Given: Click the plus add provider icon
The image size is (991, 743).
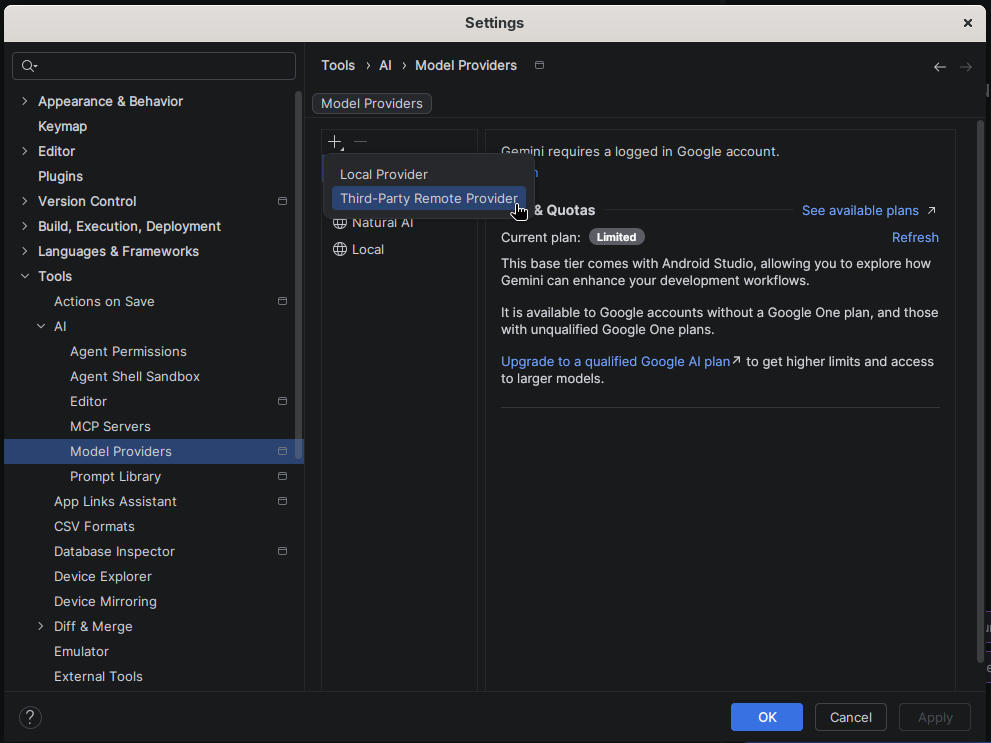Looking at the screenshot, I should [335, 142].
